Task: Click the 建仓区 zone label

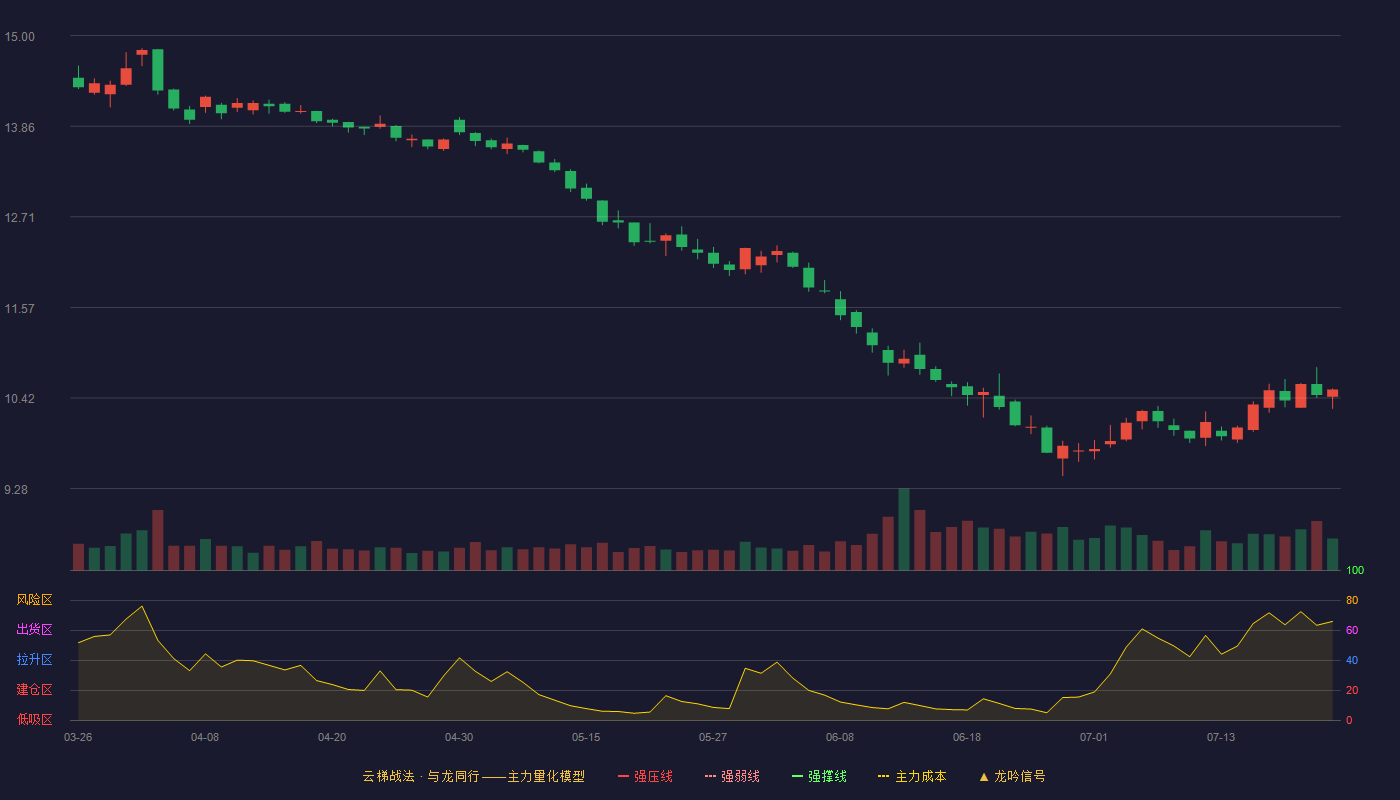Action: tap(34, 690)
